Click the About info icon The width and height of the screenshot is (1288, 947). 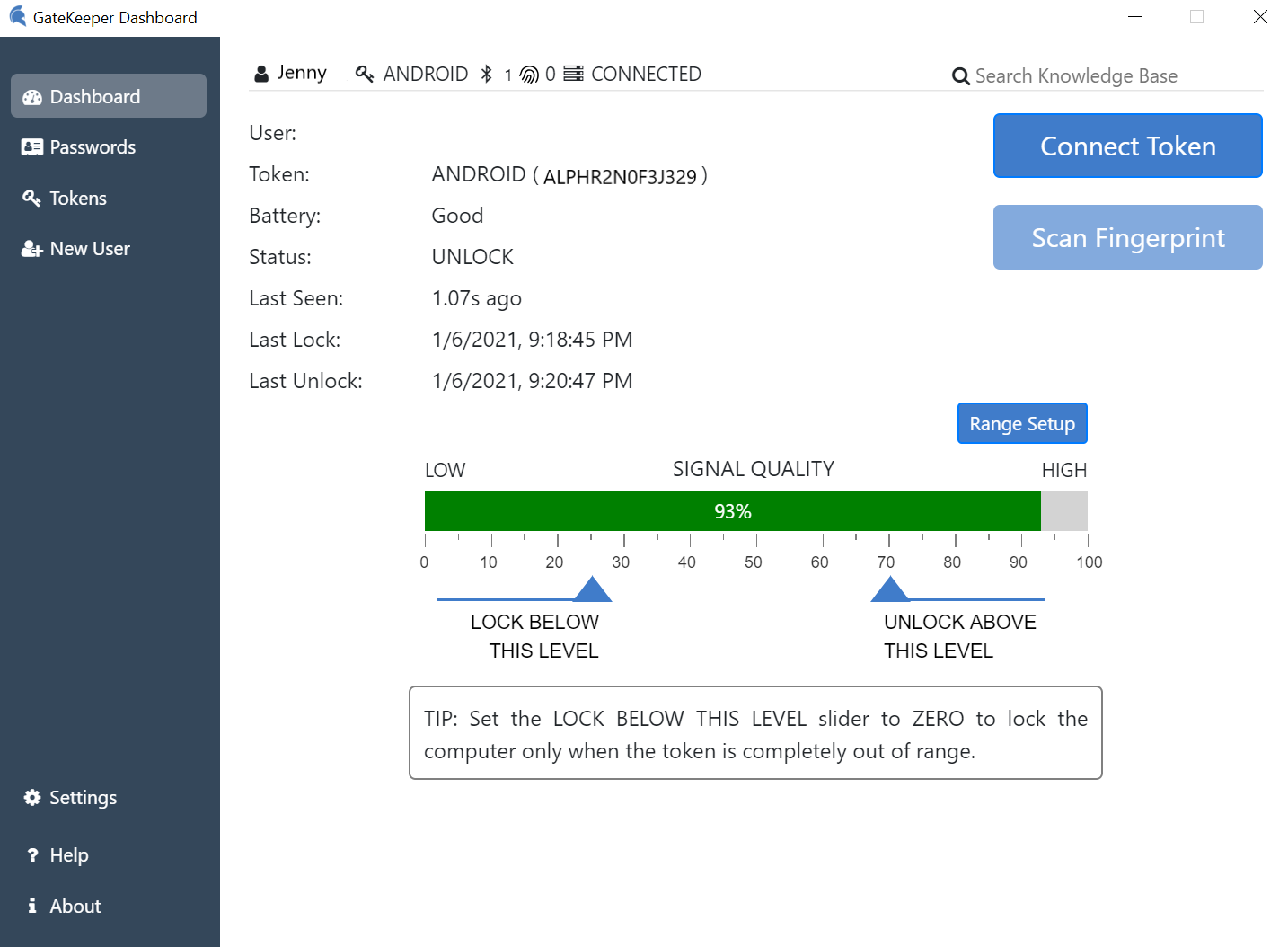pos(32,906)
